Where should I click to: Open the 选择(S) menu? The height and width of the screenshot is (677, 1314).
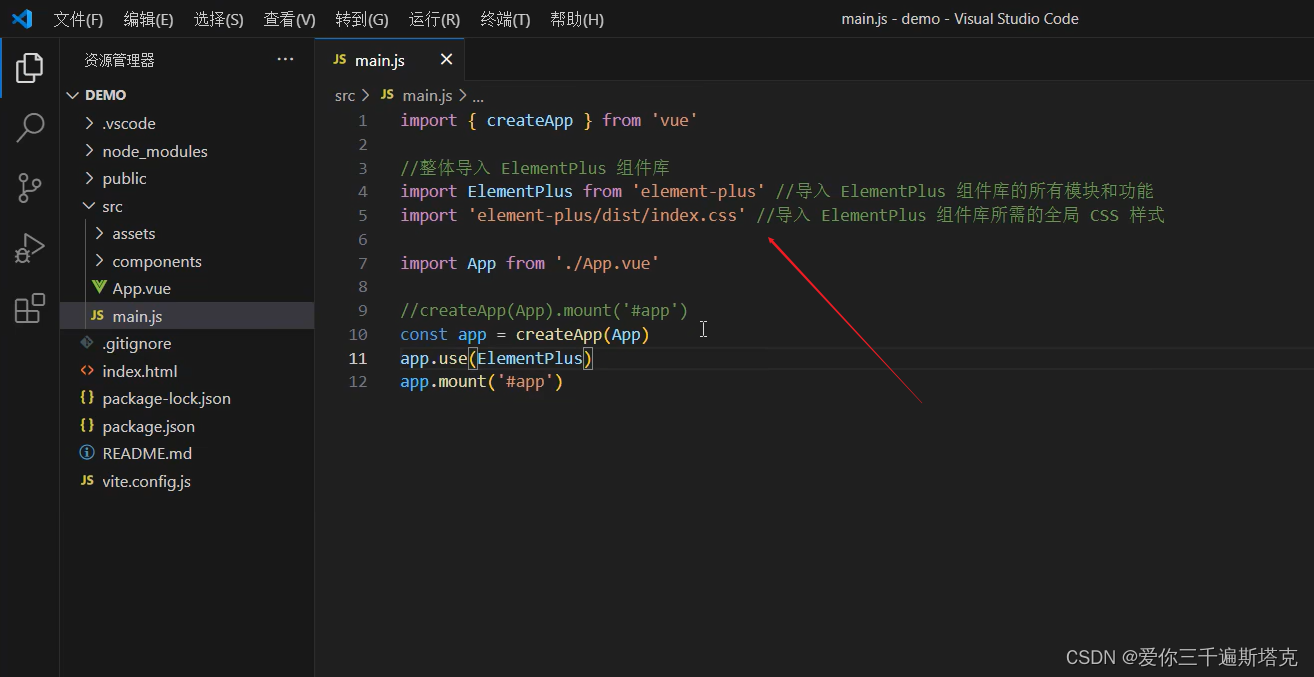coord(218,19)
